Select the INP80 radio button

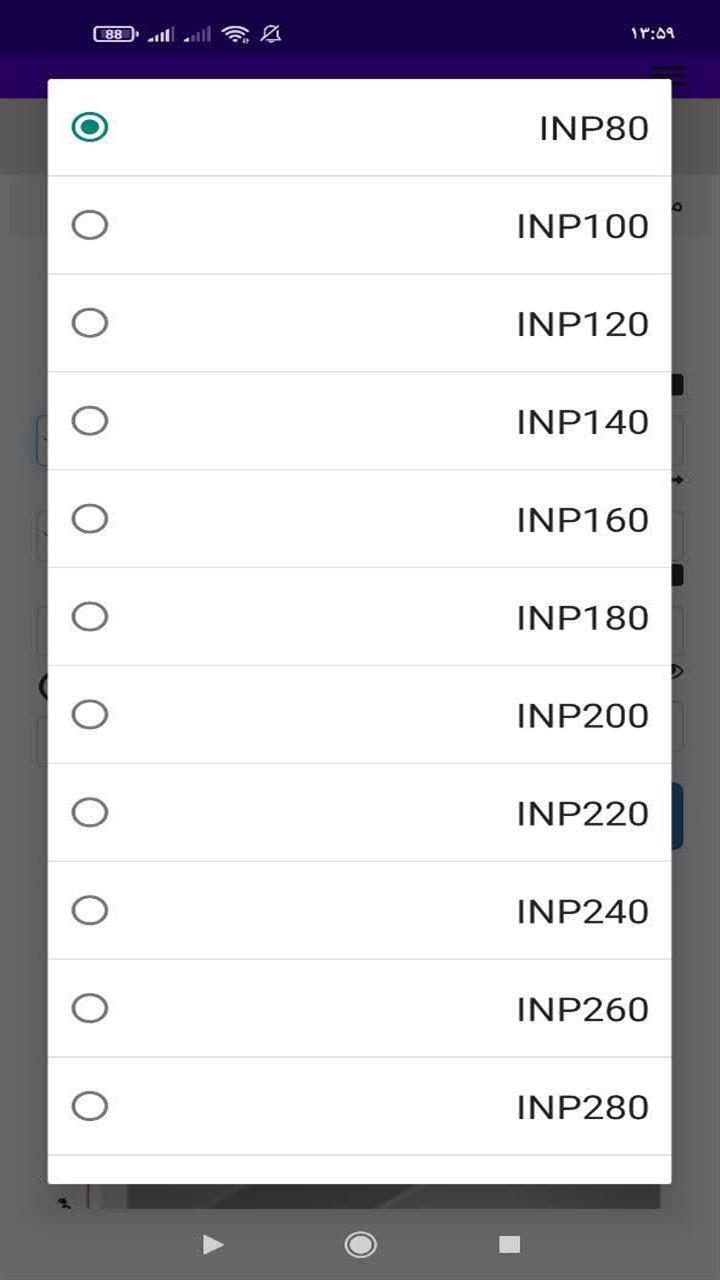90,127
